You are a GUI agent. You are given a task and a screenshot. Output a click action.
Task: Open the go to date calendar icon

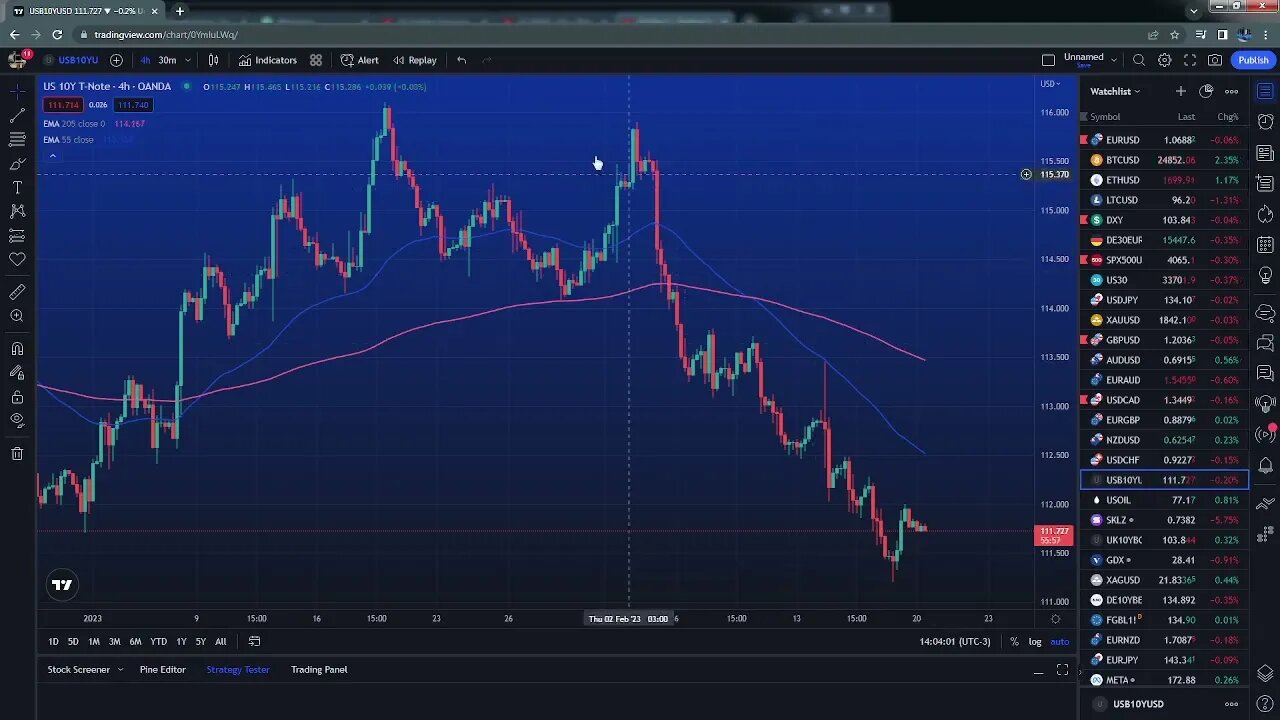click(254, 641)
